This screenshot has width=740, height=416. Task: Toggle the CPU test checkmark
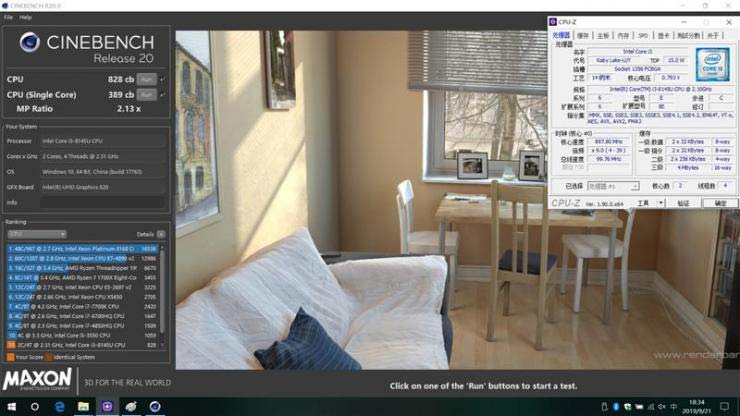coord(162,79)
